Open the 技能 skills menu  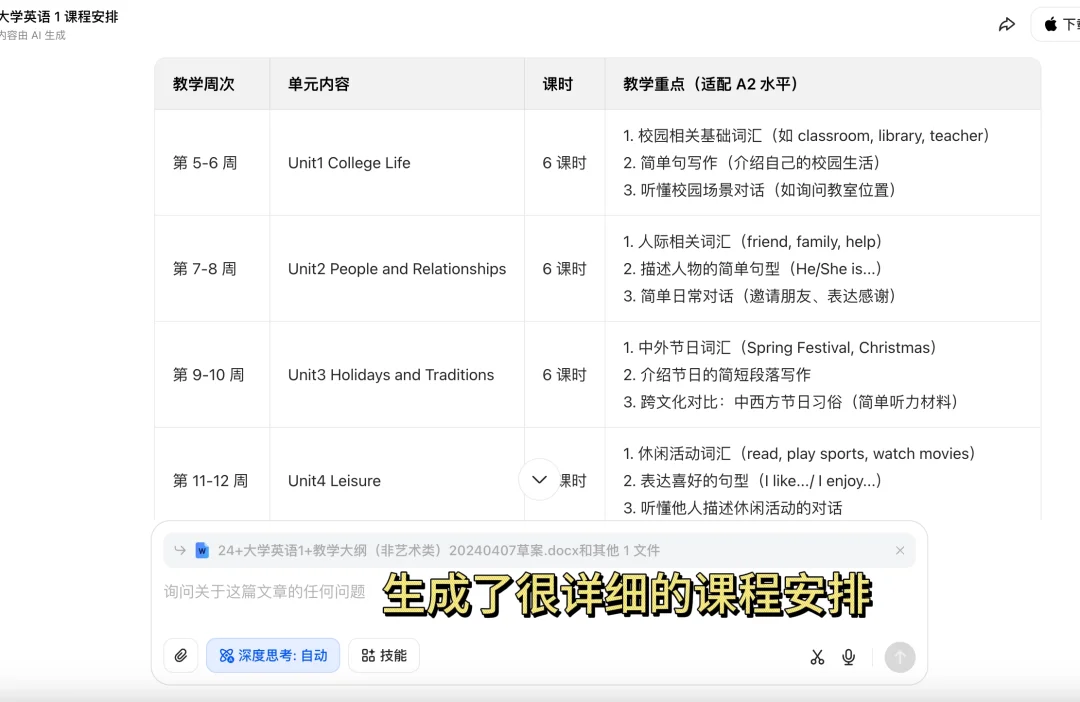click(384, 656)
